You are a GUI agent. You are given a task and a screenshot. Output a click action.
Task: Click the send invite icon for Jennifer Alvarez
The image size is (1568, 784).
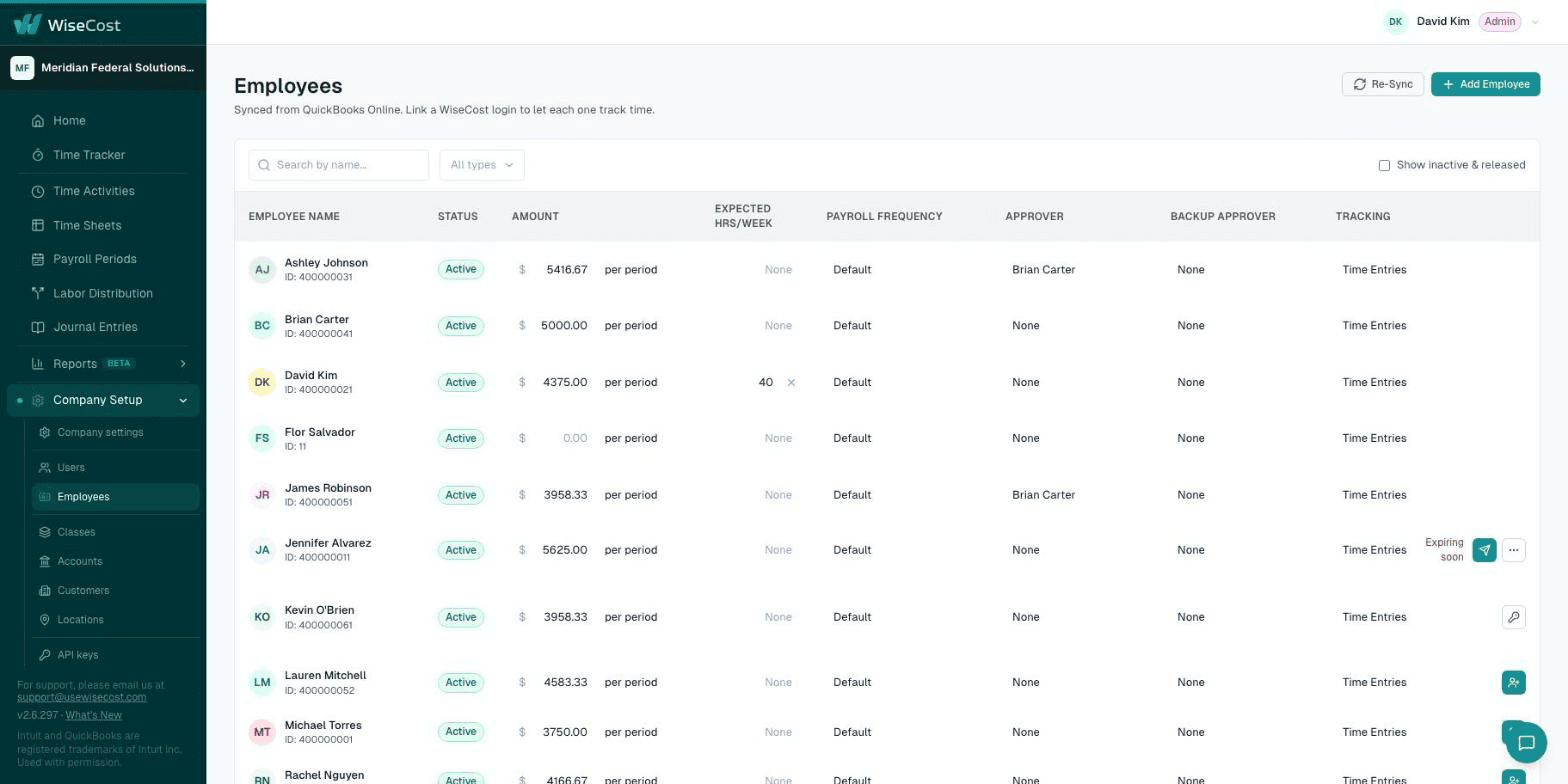pyautogui.click(x=1484, y=550)
